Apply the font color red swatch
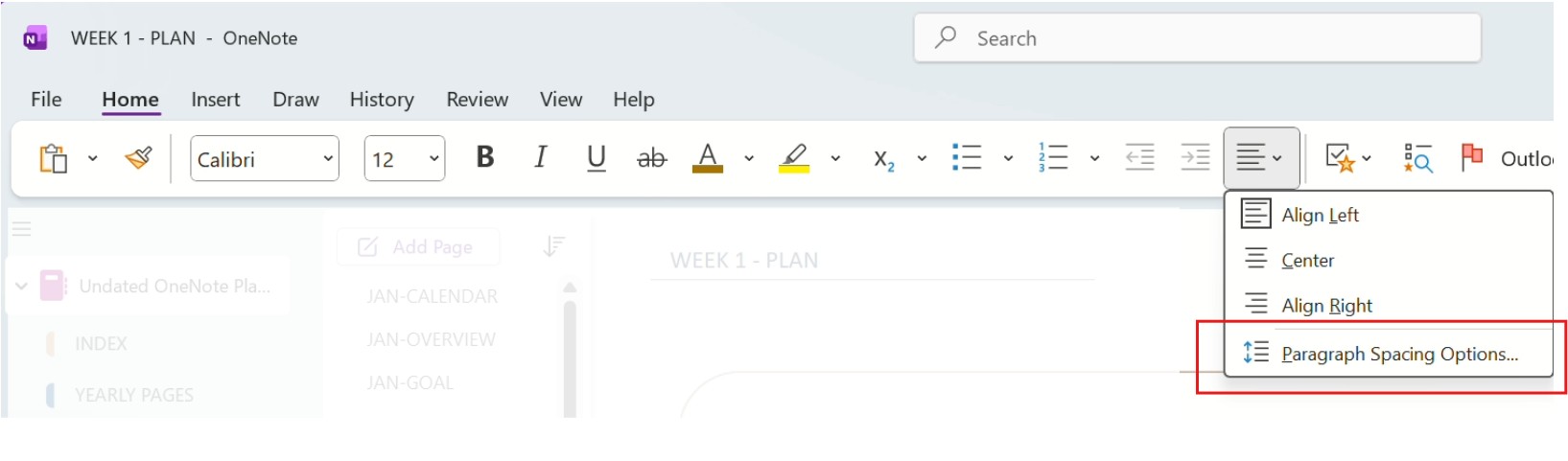 click(708, 158)
